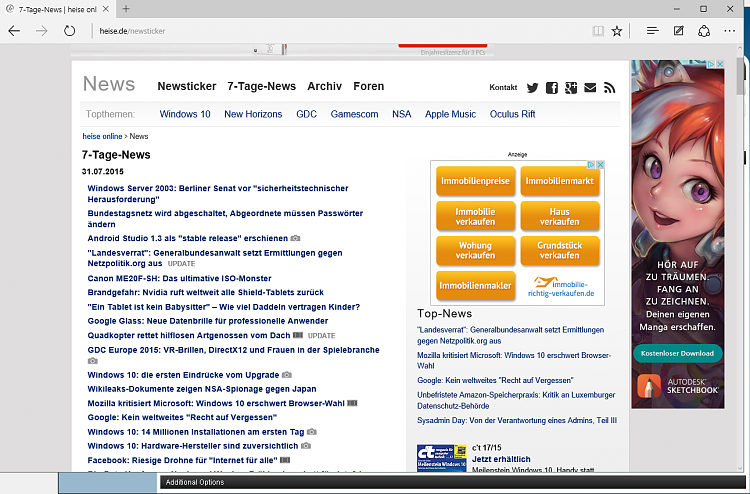This screenshot has width=750, height=494.
Task: Click the Immobilienpreise ad button
Action: [x=475, y=181]
